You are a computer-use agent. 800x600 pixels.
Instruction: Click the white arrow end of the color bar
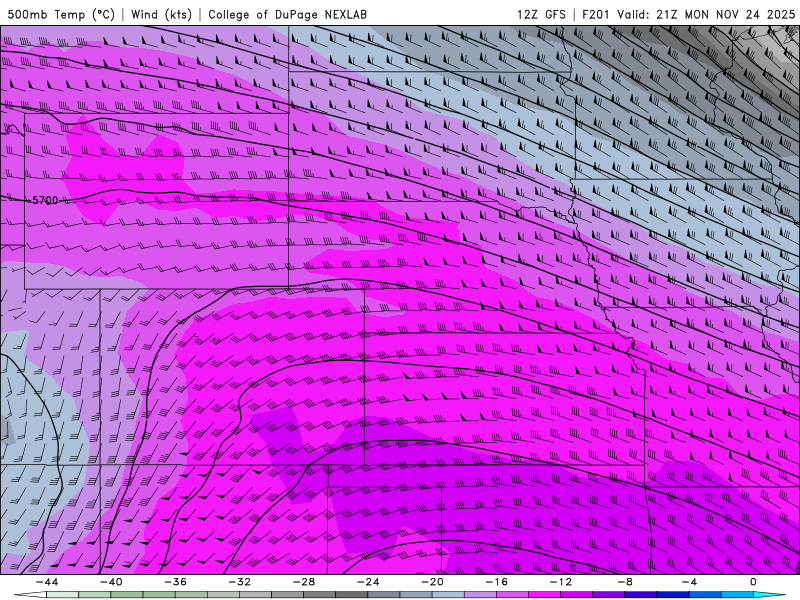[30, 595]
